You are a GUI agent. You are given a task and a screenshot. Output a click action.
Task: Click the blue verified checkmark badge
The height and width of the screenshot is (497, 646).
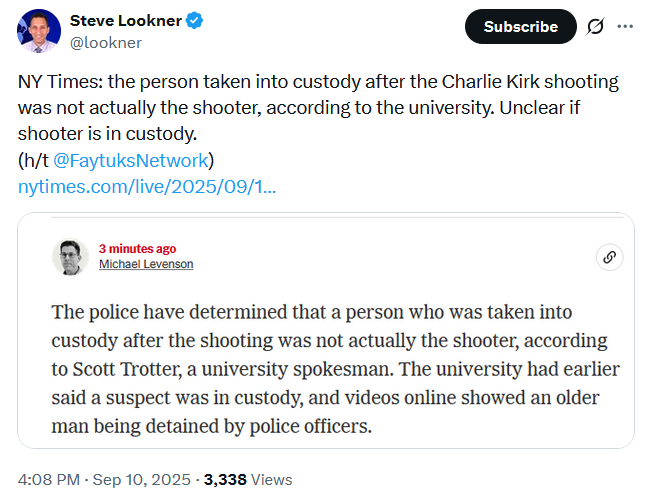(x=196, y=21)
